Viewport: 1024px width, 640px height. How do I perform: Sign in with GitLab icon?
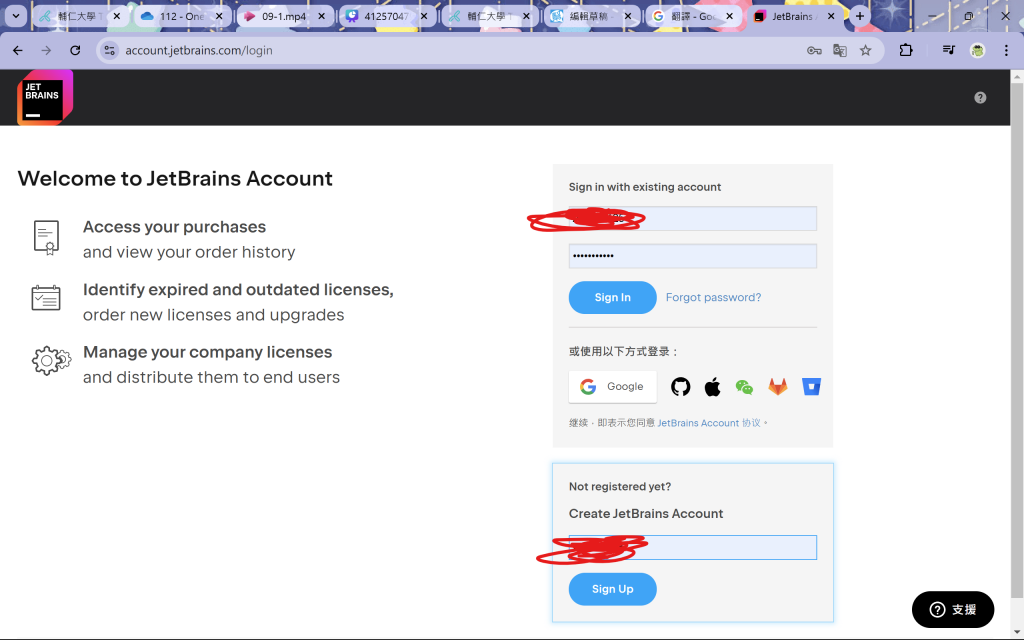pos(777,387)
